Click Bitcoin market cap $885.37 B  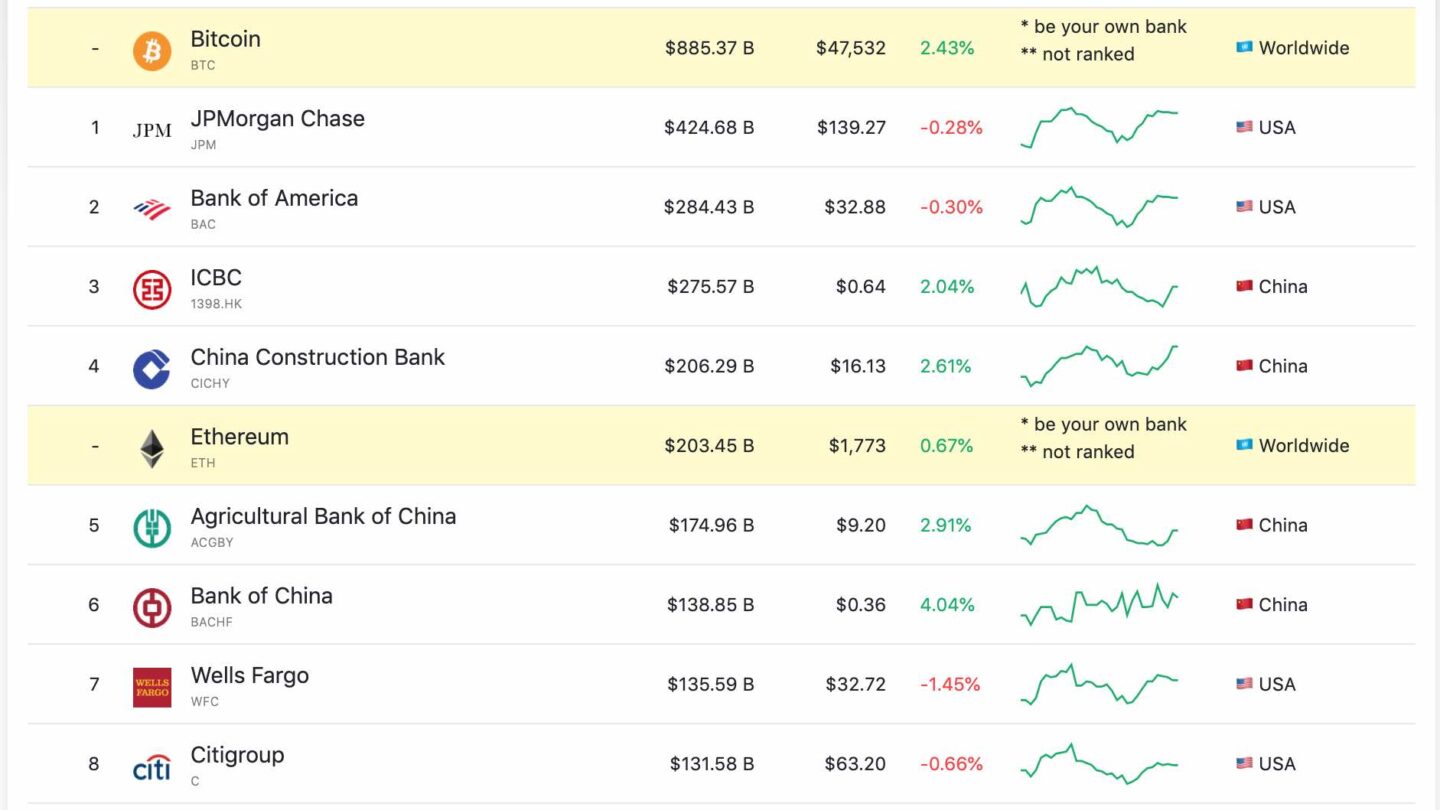click(709, 47)
